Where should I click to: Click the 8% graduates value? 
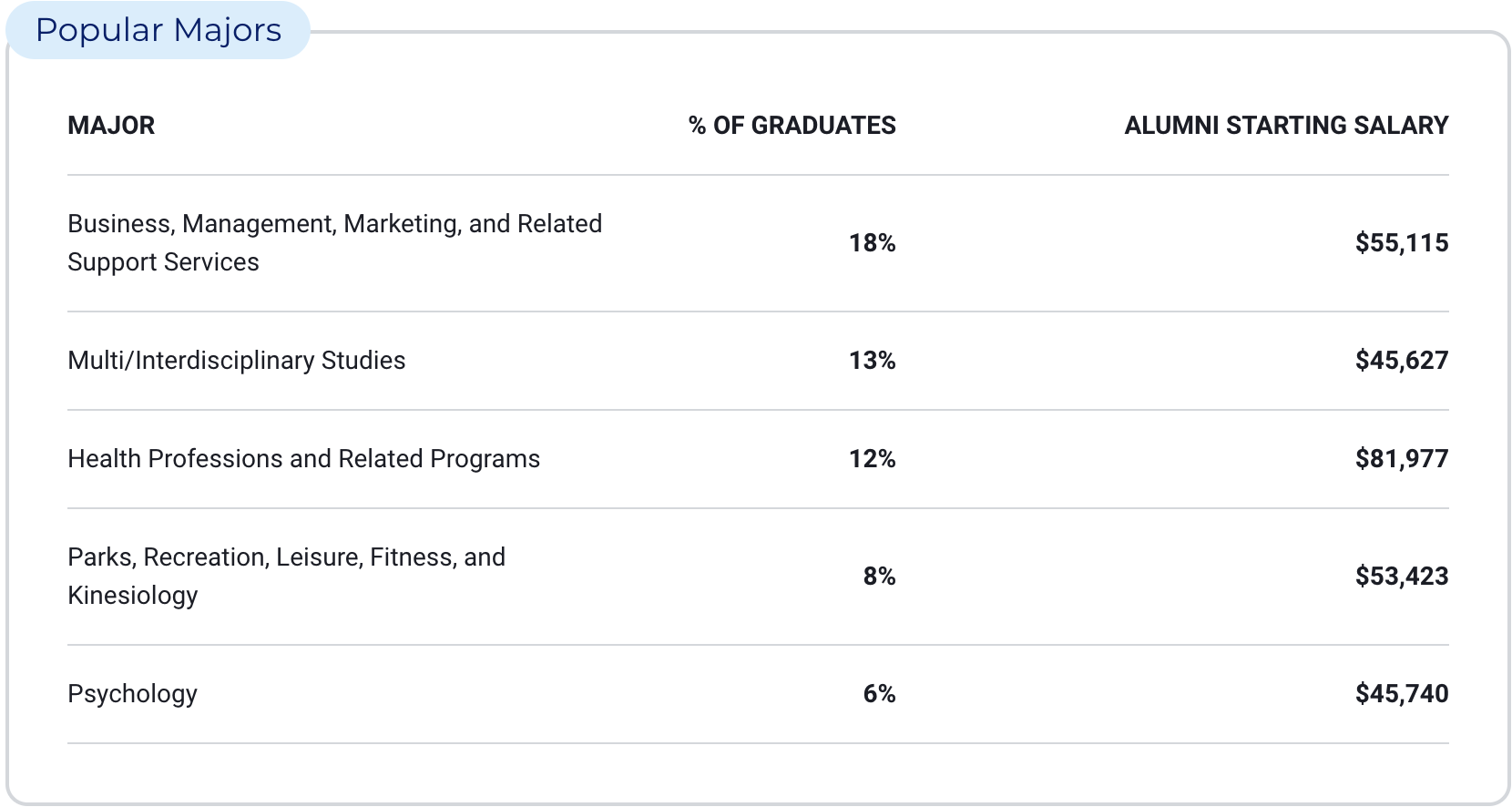pyautogui.click(x=879, y=577)
